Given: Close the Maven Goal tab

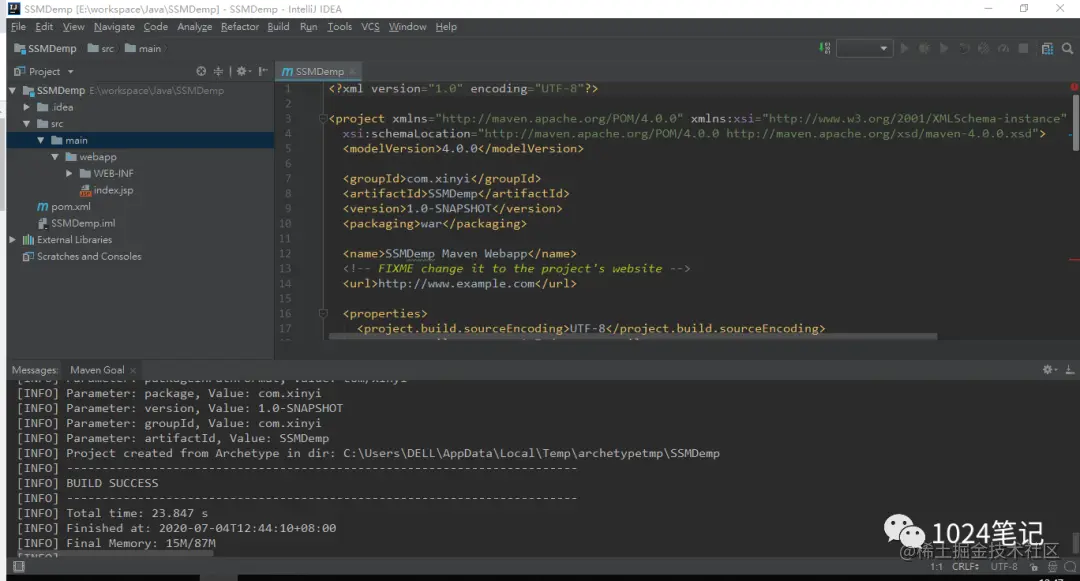Looking at the screenshot, I should pos(133,370).
